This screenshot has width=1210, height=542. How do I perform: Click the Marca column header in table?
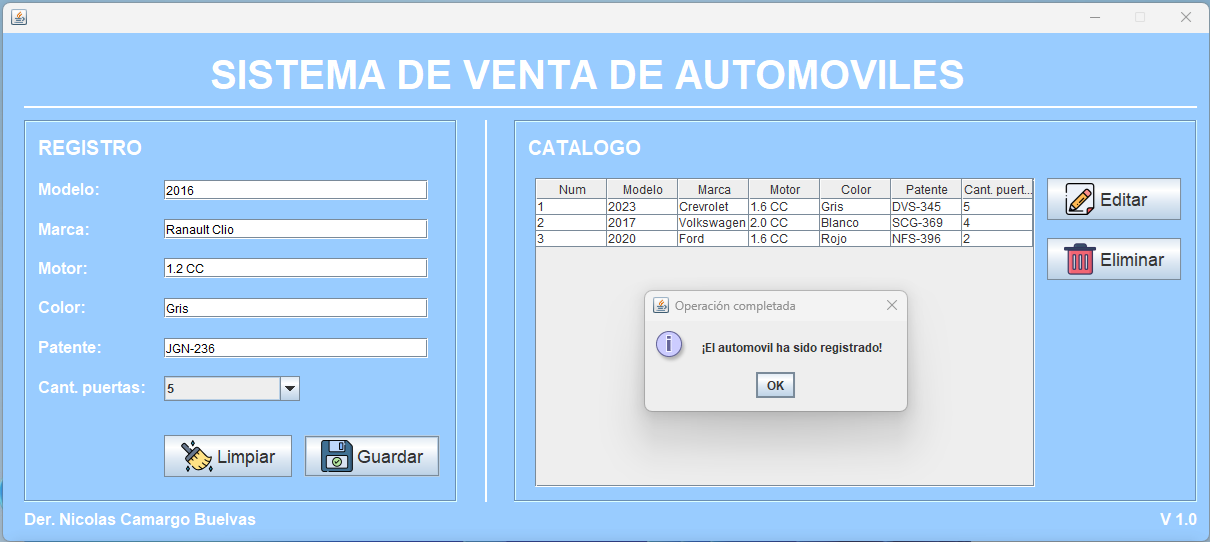click(x=713, y=189)
